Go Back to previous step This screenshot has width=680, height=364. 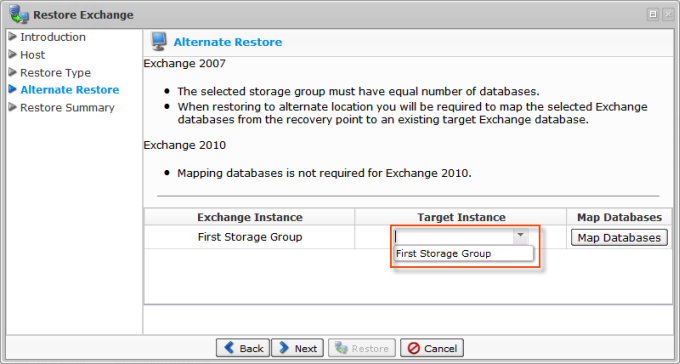point(243,348)
